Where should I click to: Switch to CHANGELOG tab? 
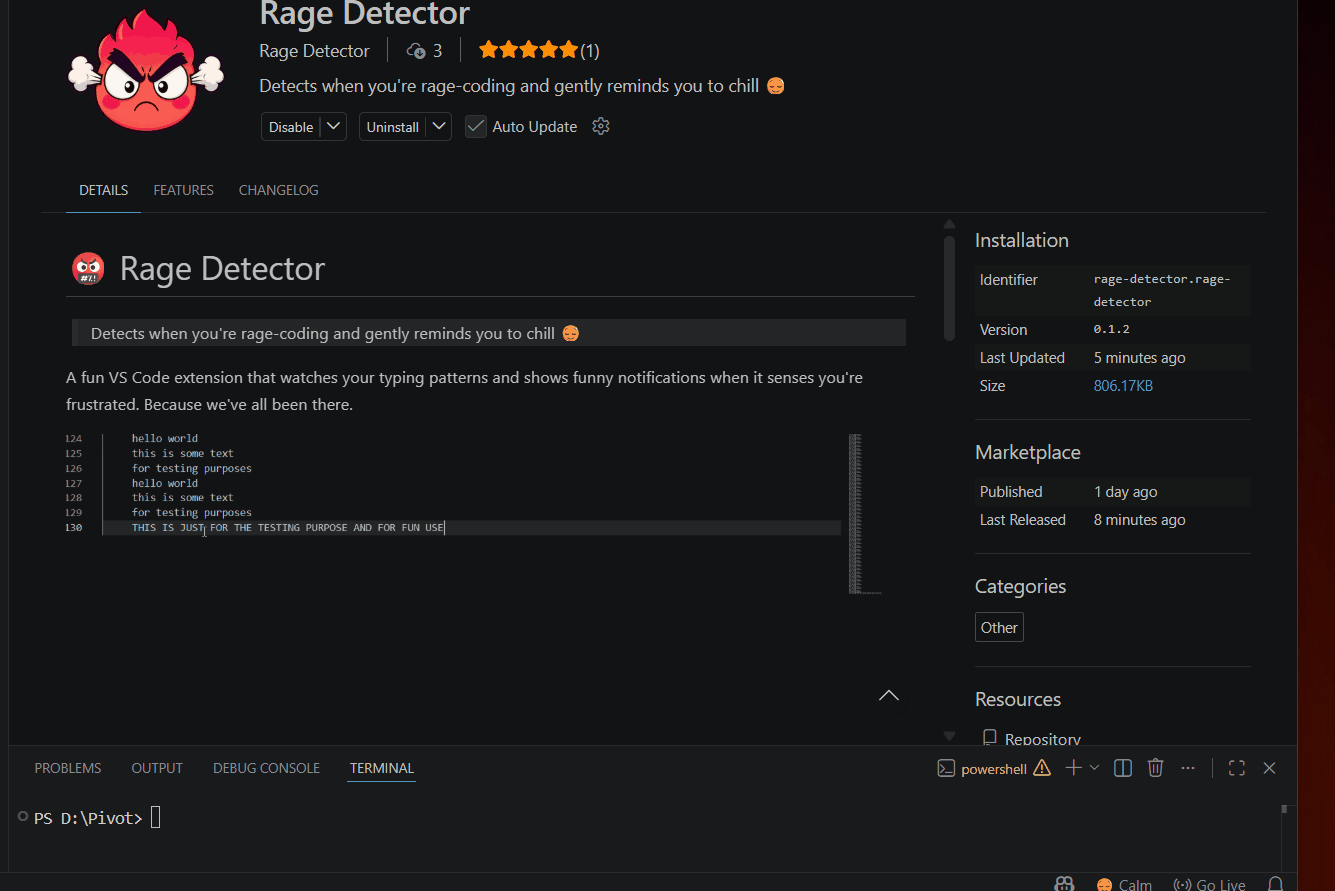(x=279, y=190)
